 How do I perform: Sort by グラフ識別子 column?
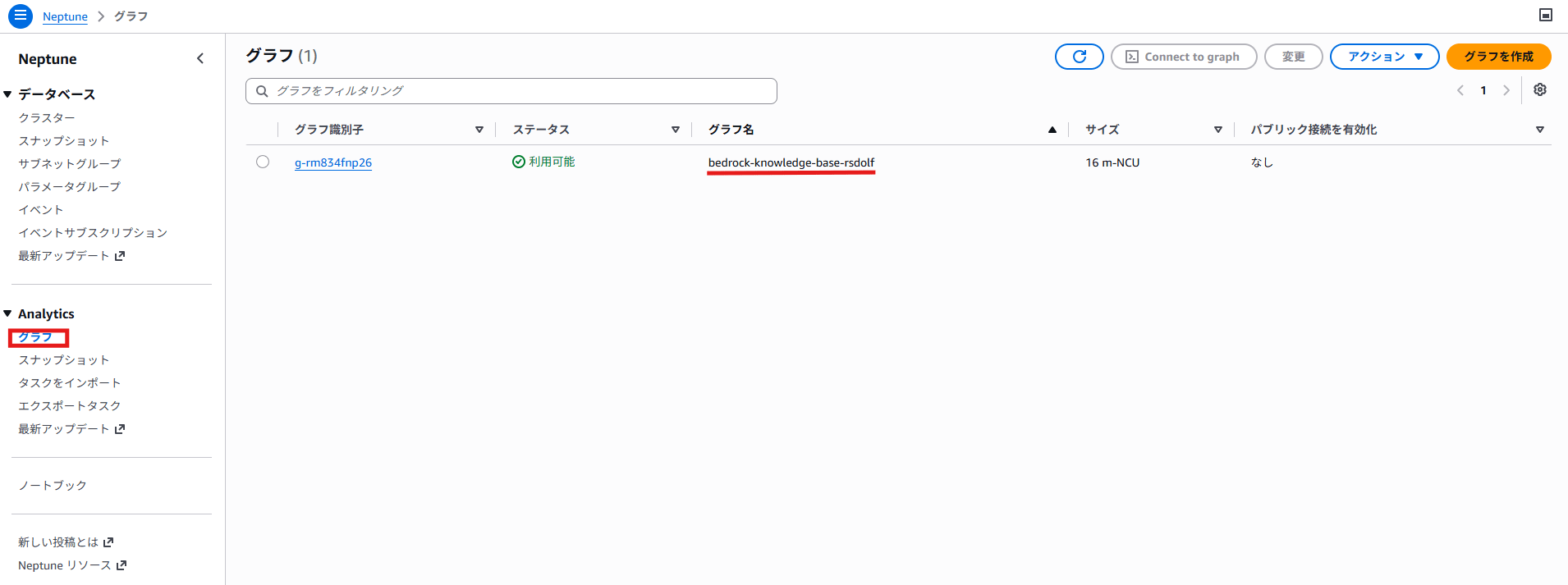[x=479, y=130]
